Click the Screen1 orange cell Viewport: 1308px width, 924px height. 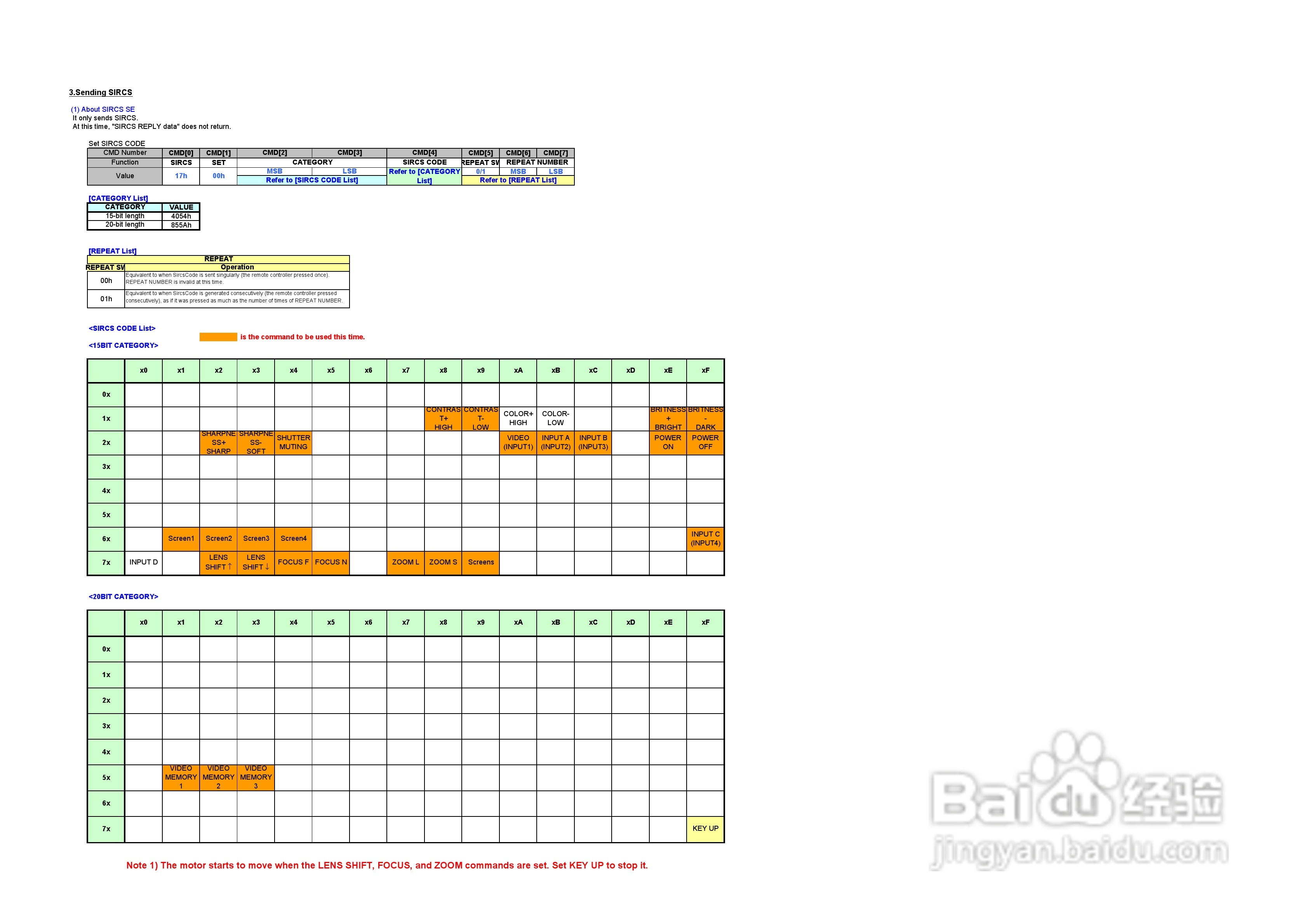(x=181, y=539)
